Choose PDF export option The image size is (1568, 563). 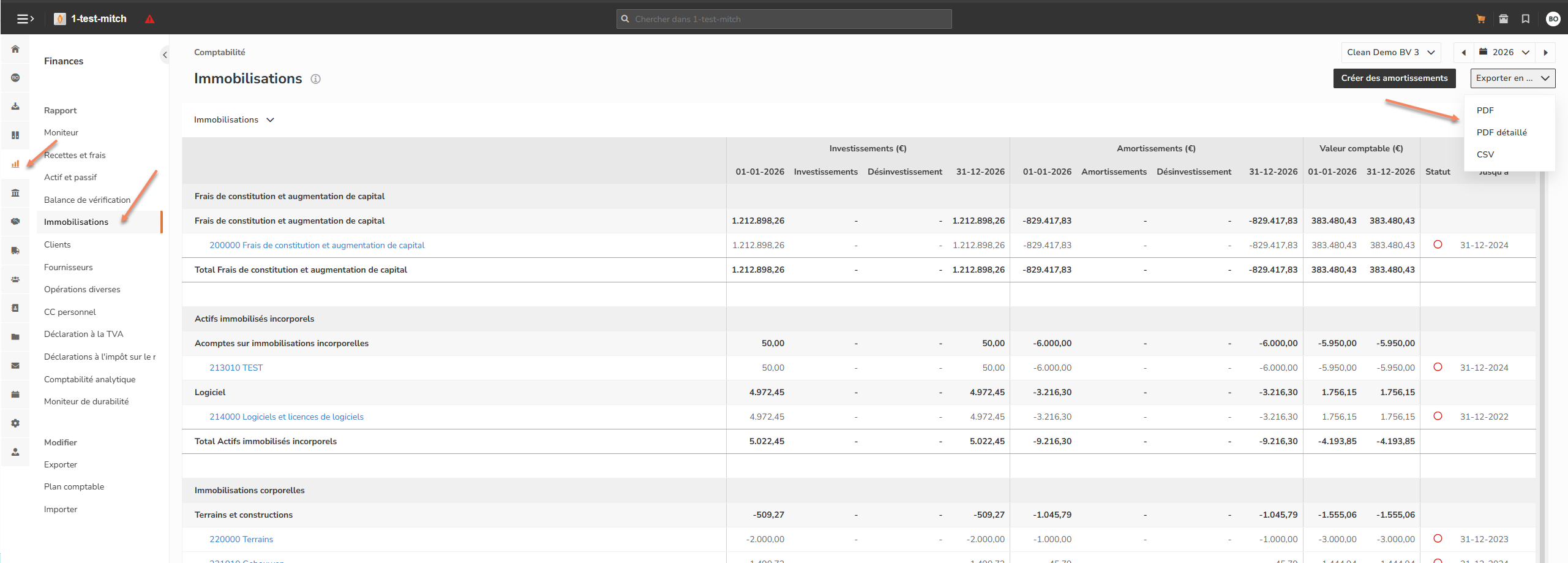click(1485, 110)
